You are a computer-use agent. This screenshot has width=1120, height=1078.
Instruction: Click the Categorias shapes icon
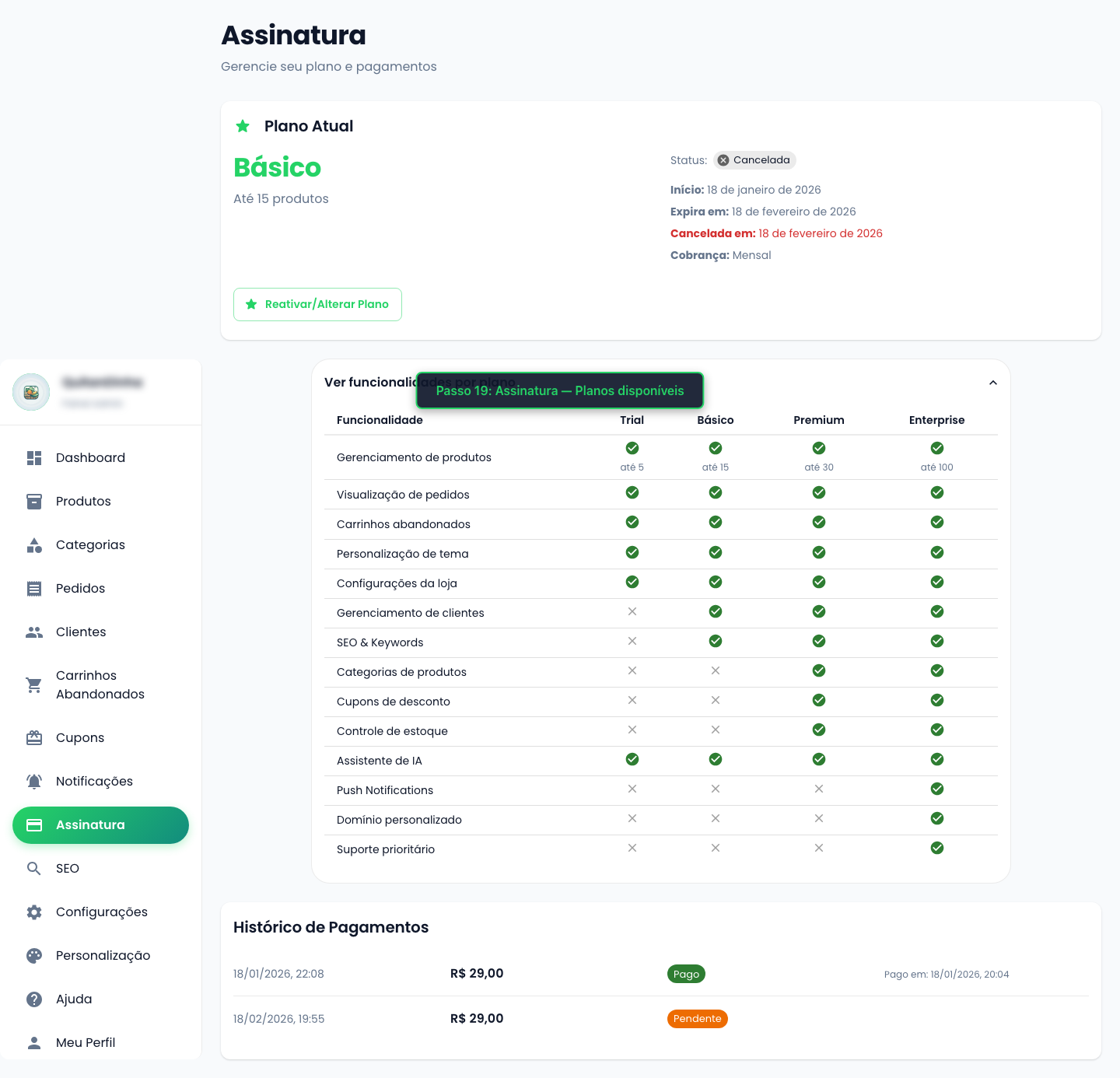[x=34, y=545]
